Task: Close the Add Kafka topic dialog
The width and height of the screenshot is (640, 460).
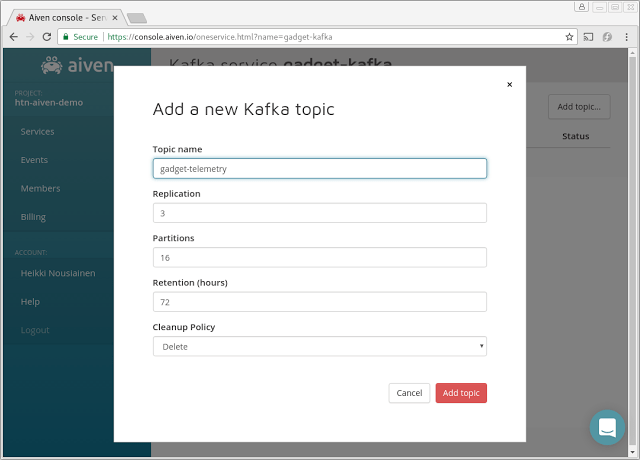Action: click(x=509, y=85)
